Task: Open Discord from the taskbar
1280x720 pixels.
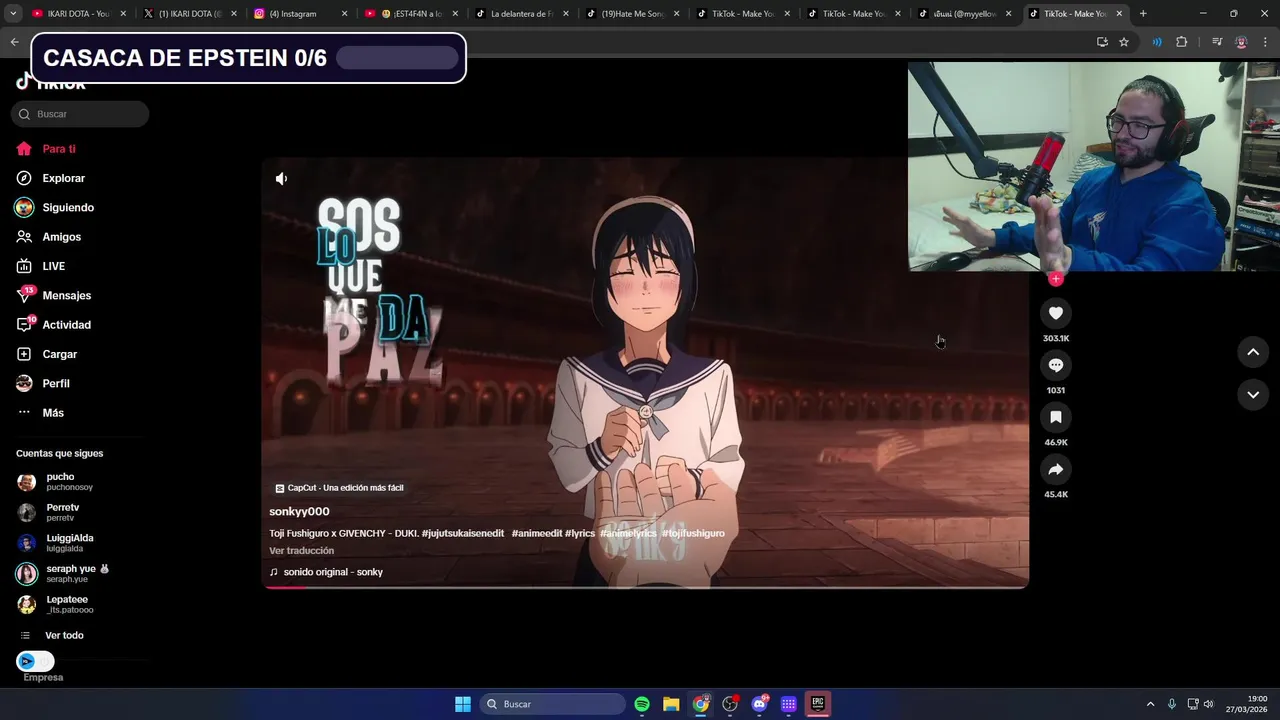Action: (759, 704)
